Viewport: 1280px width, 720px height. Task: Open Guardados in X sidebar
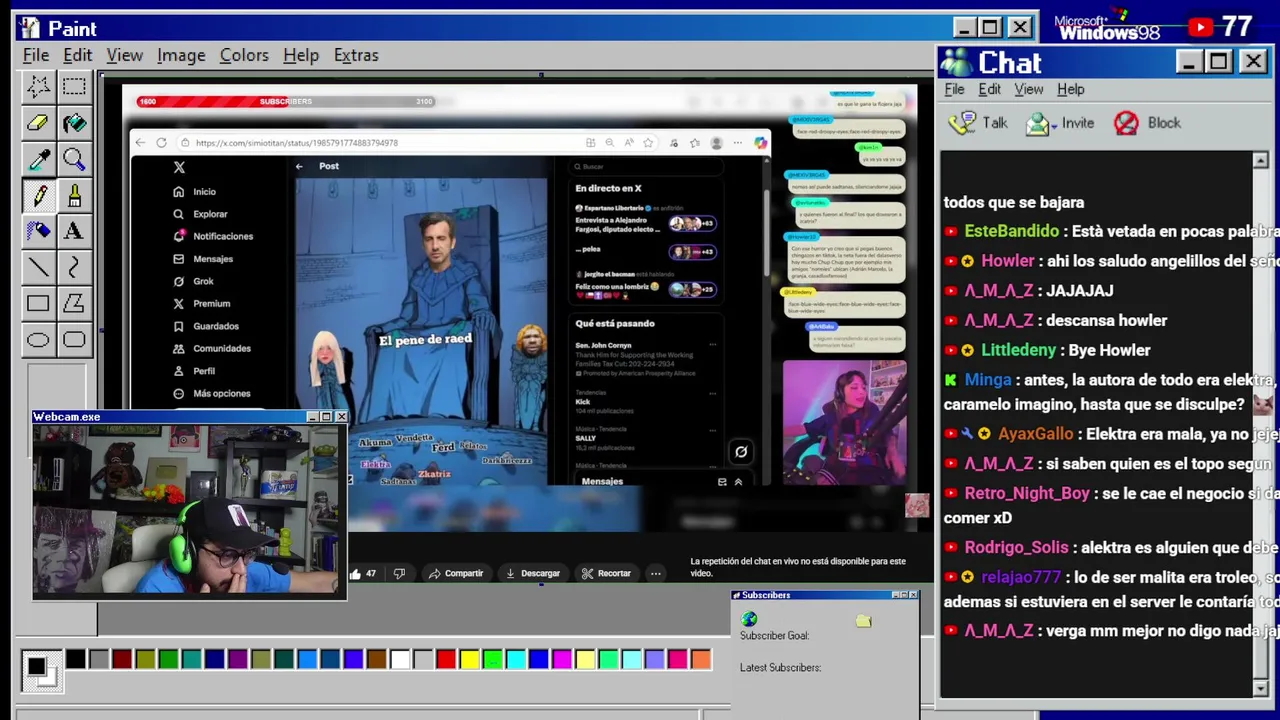pyautogui.click(x=205, y=326)
